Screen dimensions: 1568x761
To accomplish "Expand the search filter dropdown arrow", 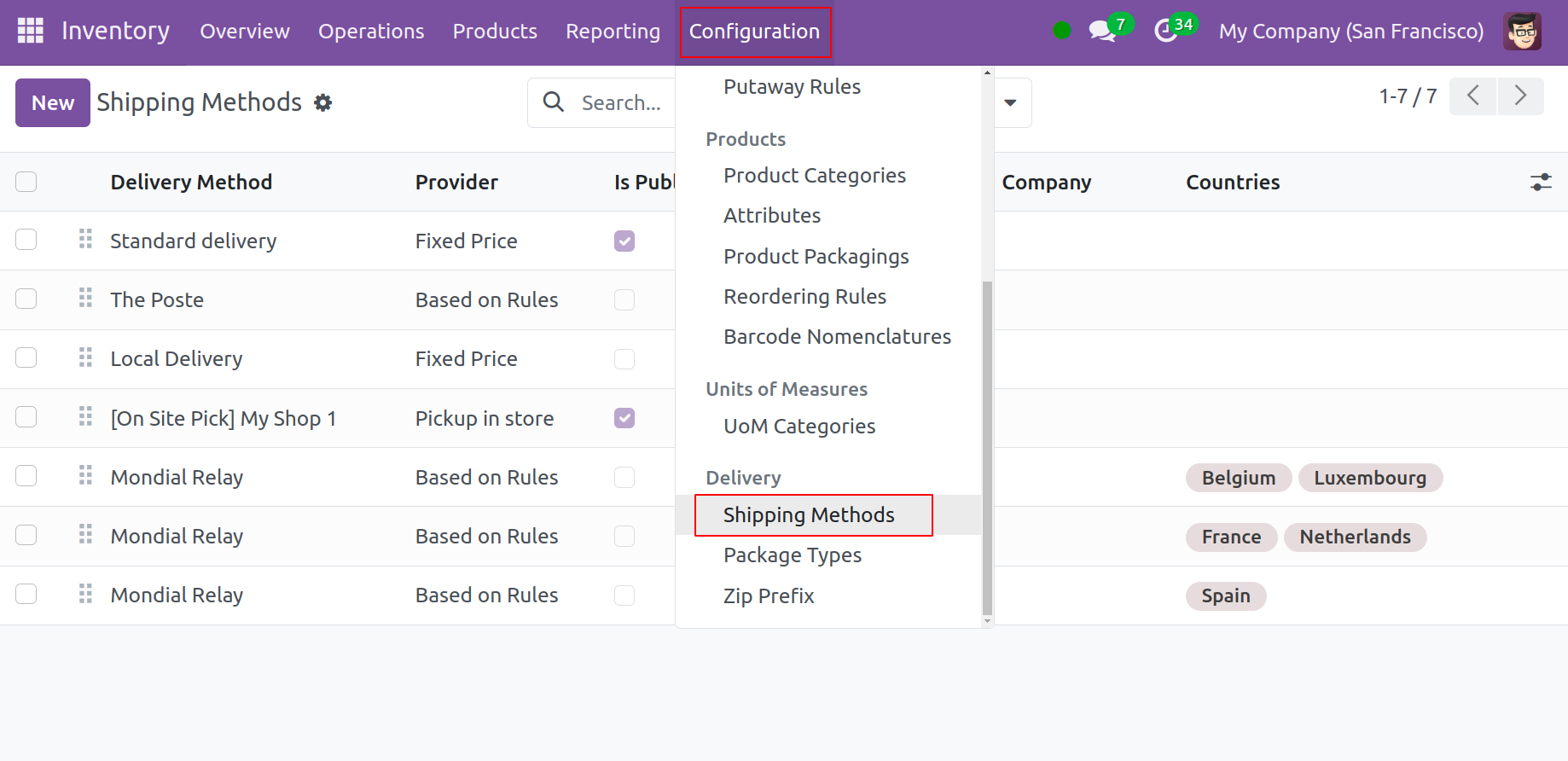I will click(1010, 103).
